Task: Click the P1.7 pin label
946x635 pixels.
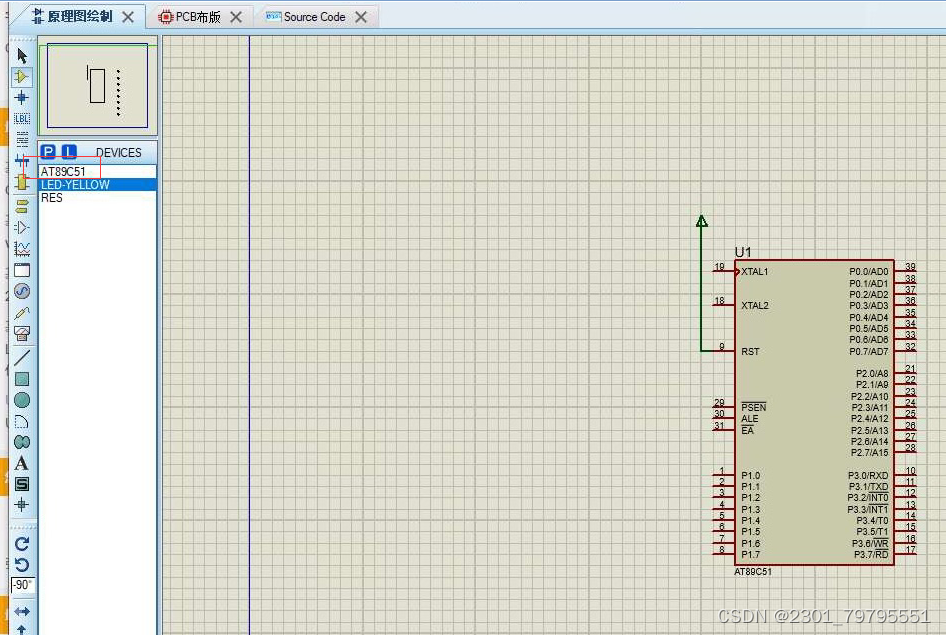Action: (751, 554)
